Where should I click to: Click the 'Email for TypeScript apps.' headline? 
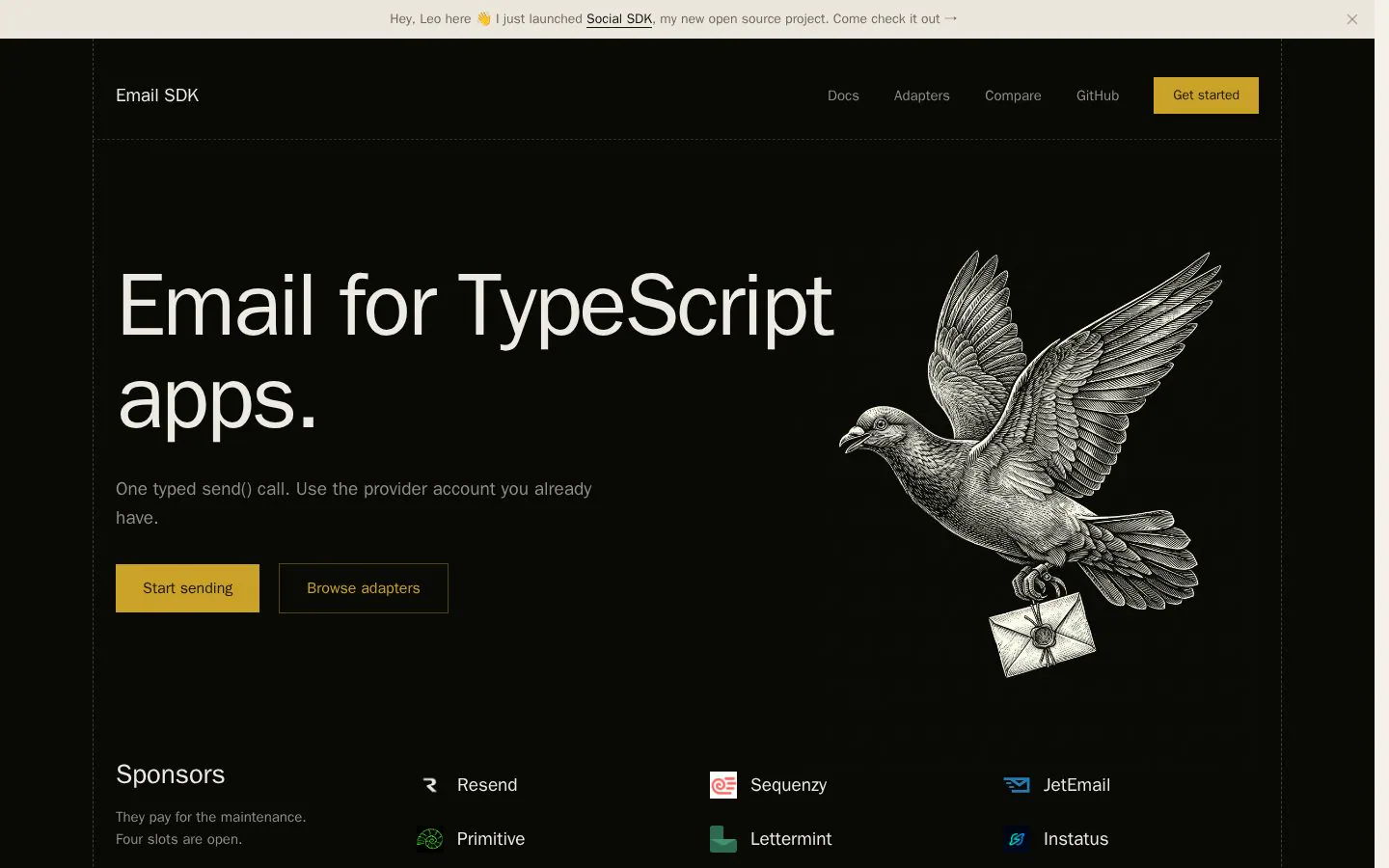pos(475,352)
